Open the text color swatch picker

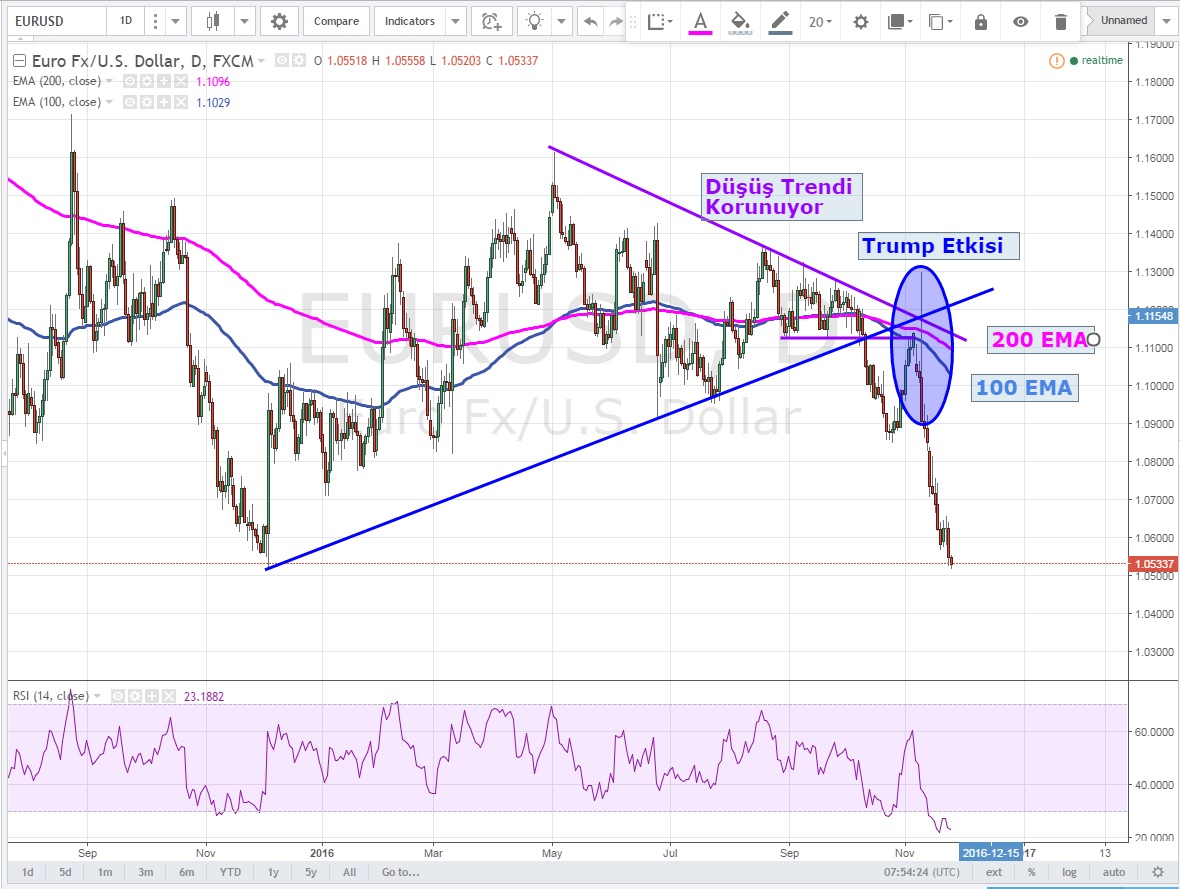click(x=700, y=21)
